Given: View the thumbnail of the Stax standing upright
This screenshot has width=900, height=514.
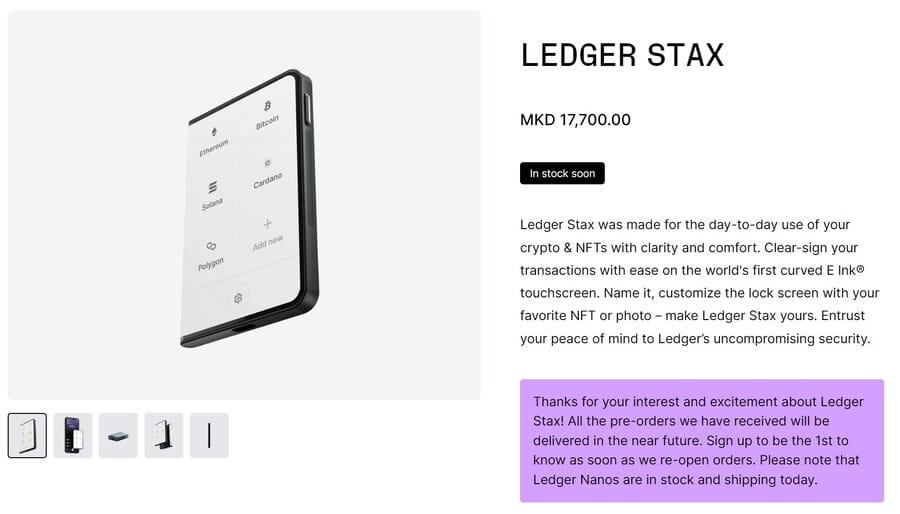Looking at the screenshot, I should tap(164, 435).
